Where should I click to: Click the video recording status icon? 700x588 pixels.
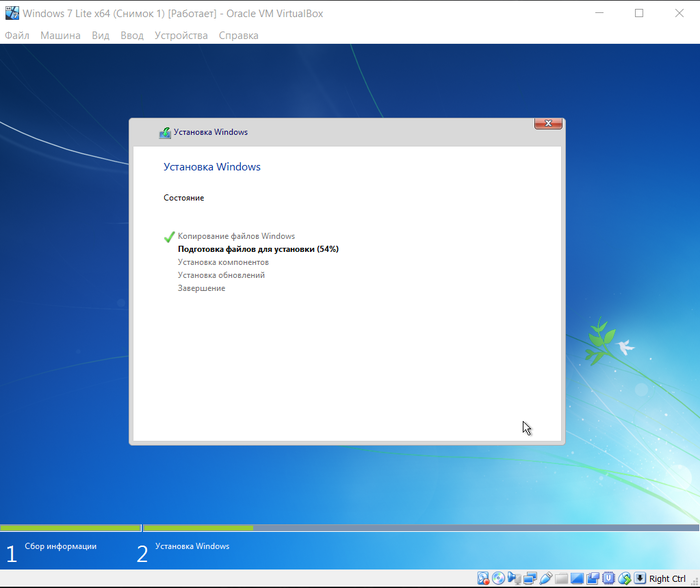(x=593, y=578)
